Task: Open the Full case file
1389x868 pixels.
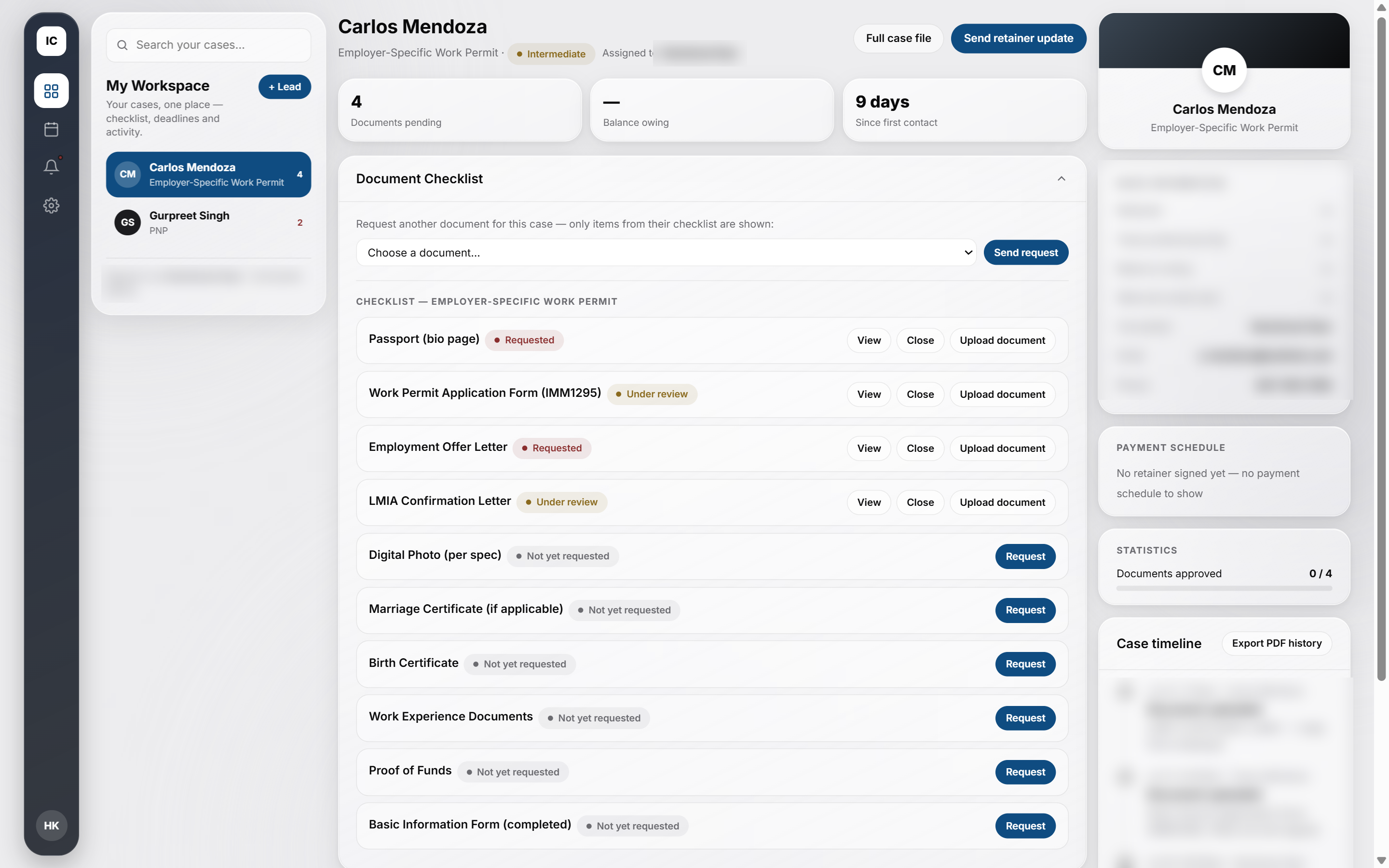Action: point(898,39)
